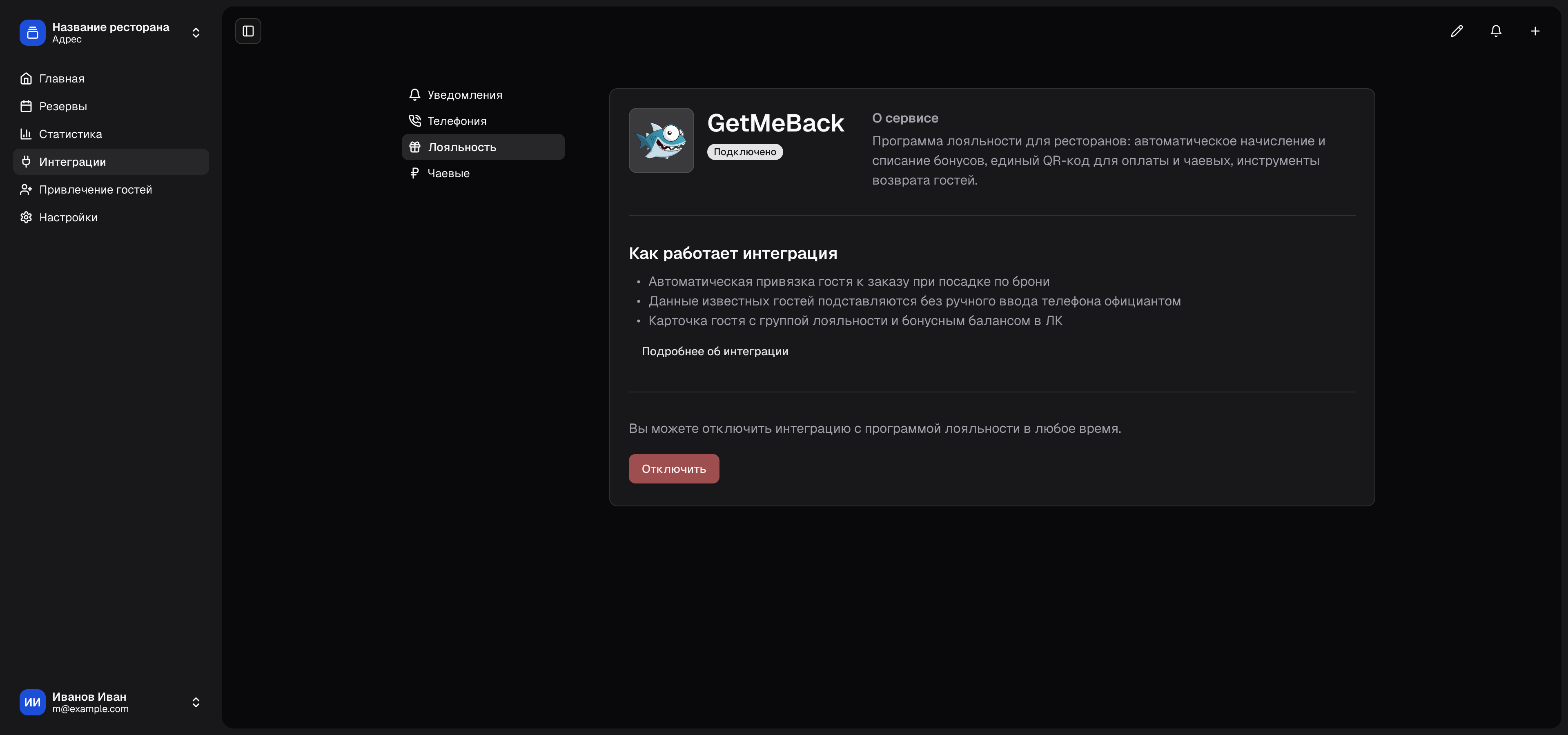Toggle the sidebar panel icon

(248, 31)
